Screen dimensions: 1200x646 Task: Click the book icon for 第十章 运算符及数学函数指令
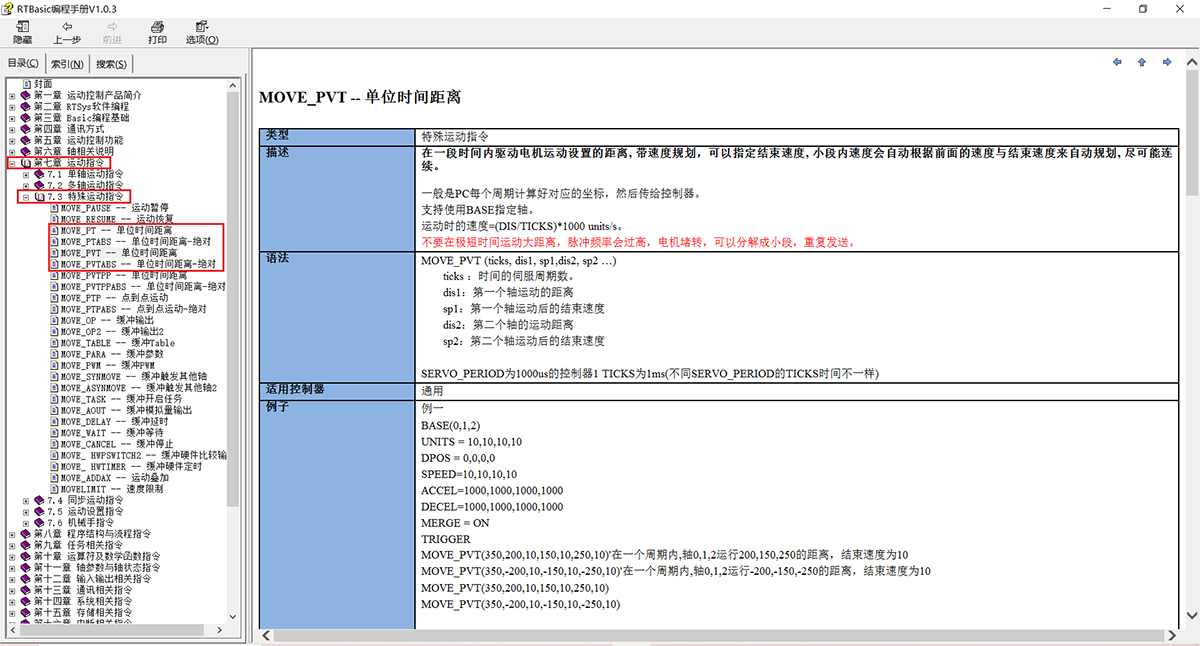click(x=26, y=557)
